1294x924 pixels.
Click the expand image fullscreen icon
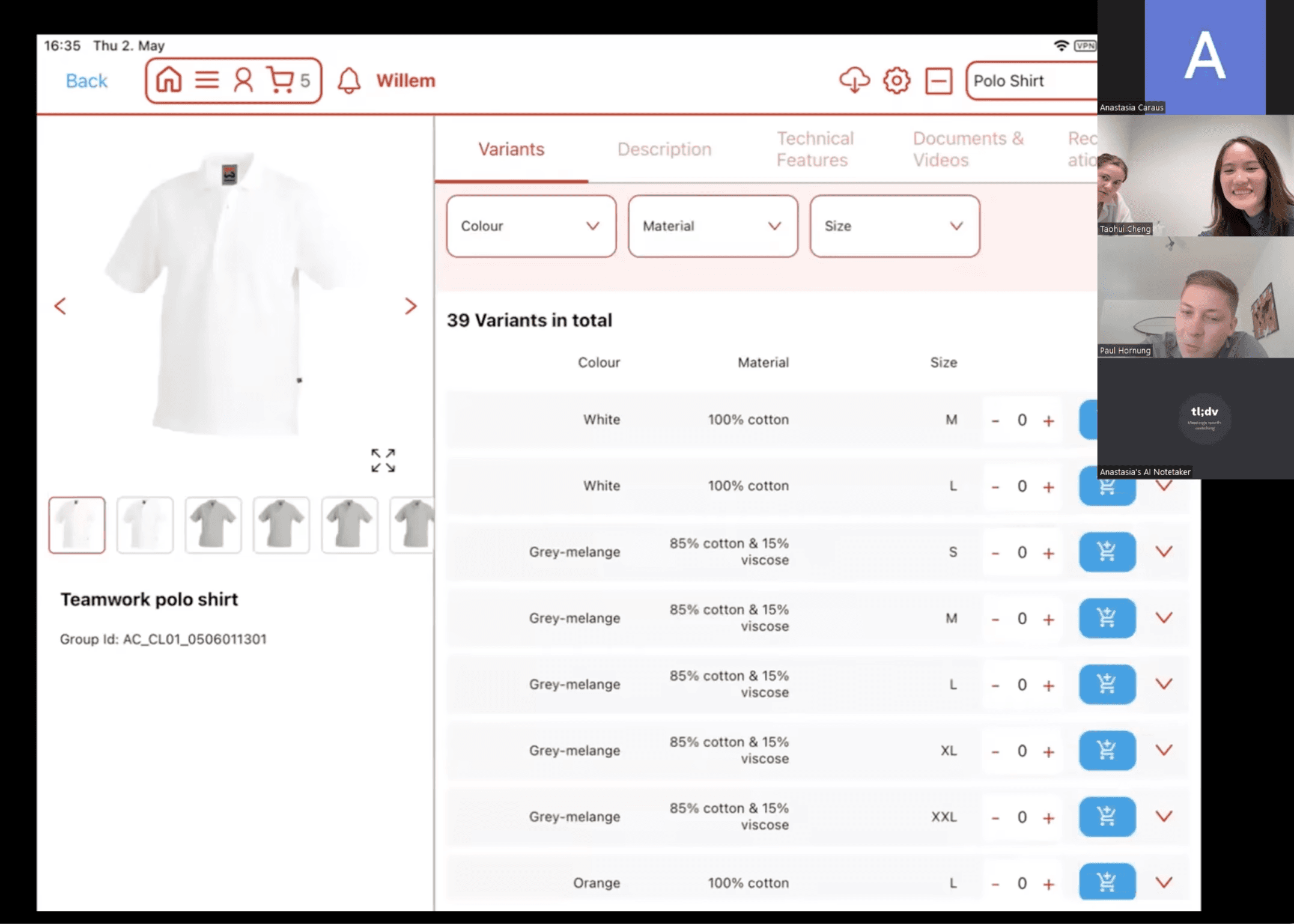[383, 460]
